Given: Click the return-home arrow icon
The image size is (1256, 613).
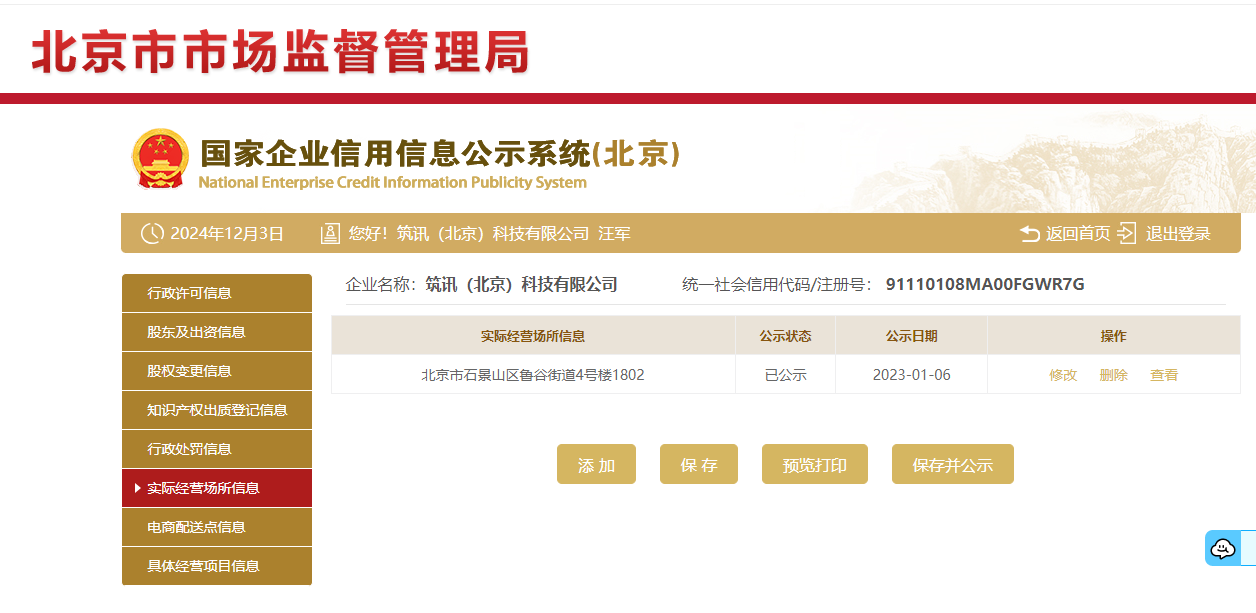Looking at the screenshot, I should pyautogui.click(x=1030, y=234).
